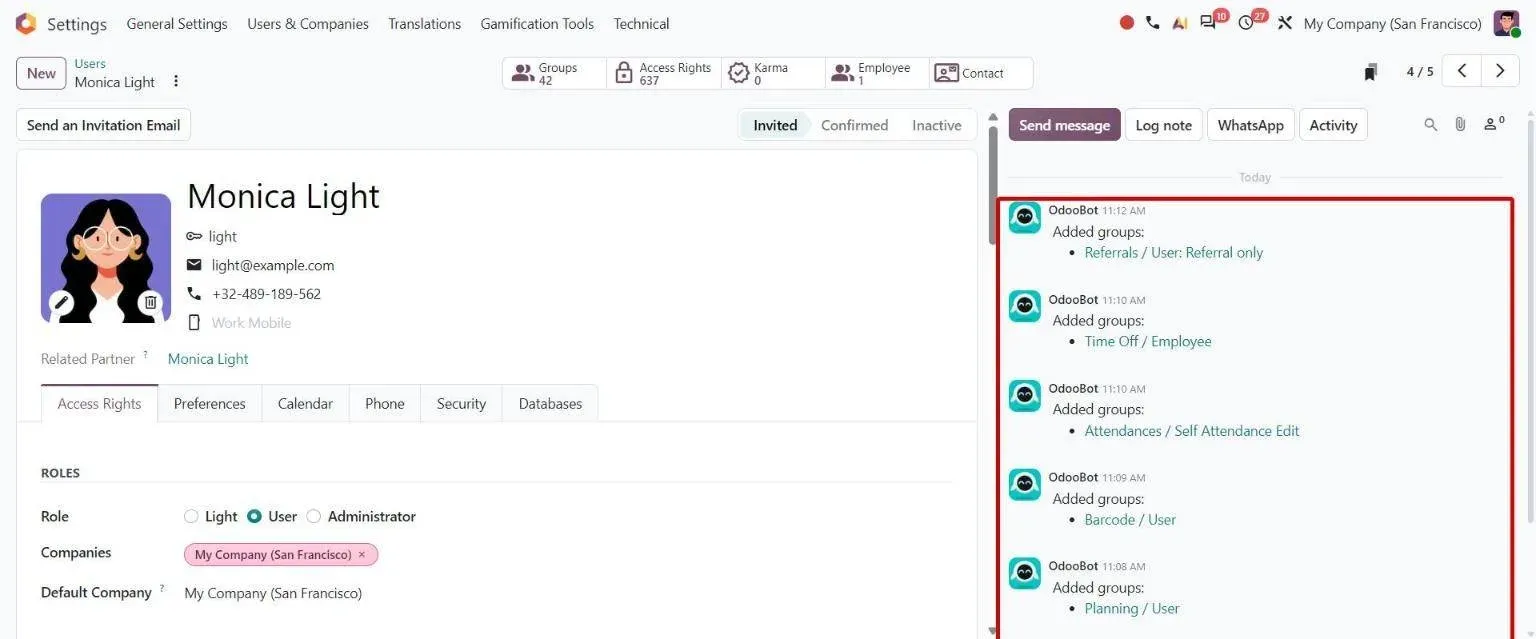Open attachments paperclip icon
The height and width of the screenshot is (639, 1536).
pos(1460,125)
